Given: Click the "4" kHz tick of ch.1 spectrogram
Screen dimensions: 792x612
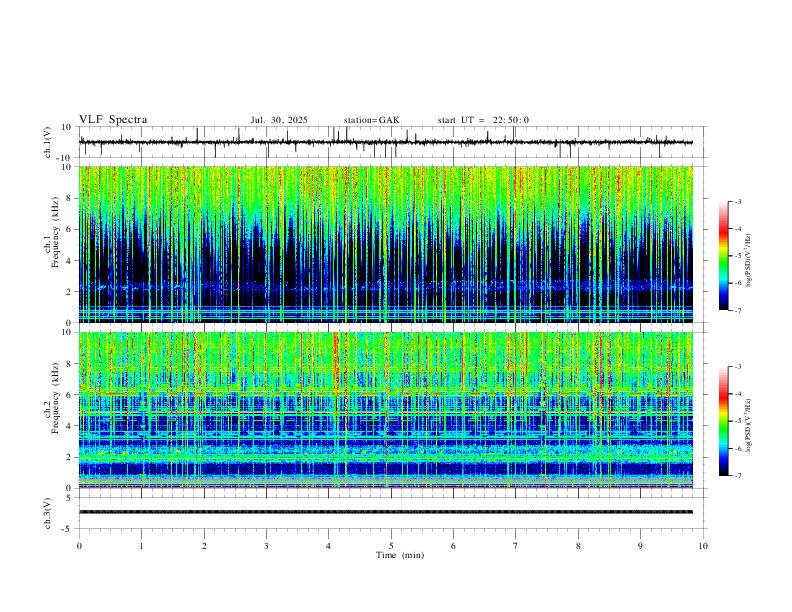Looking at the screenshot, I should 70,261.
